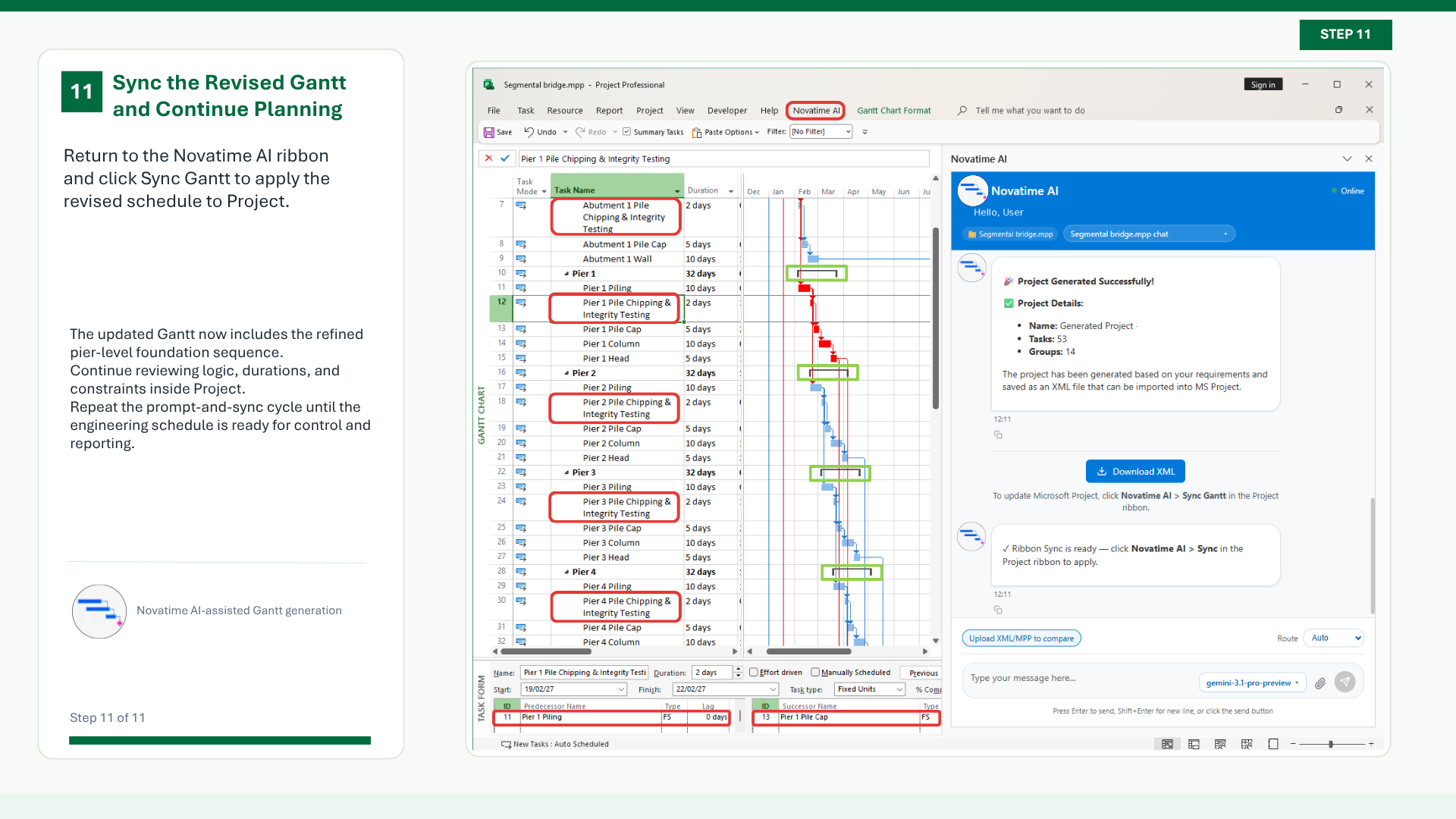Open the Novatime AI ribbon tab
Screen dimensions: 1456x819
pyautogui.click(x=816, y=111)
